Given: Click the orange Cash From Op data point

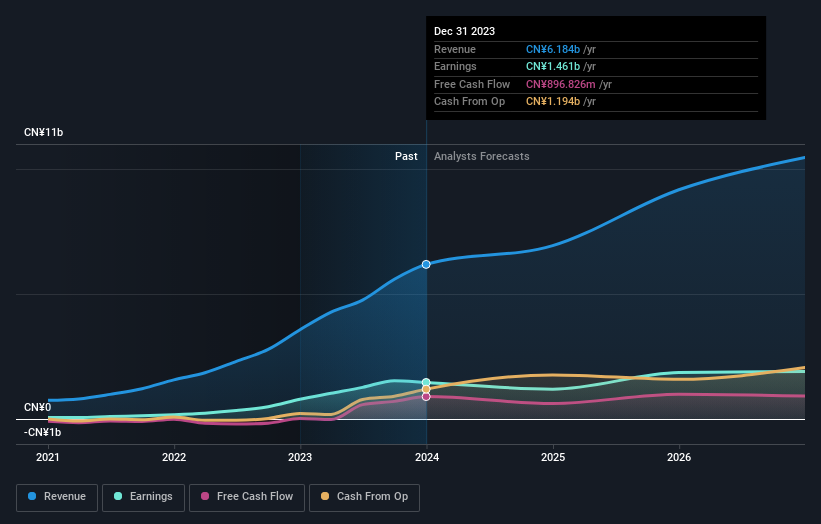Looking at the screenshot, I should tap(426, 389).
